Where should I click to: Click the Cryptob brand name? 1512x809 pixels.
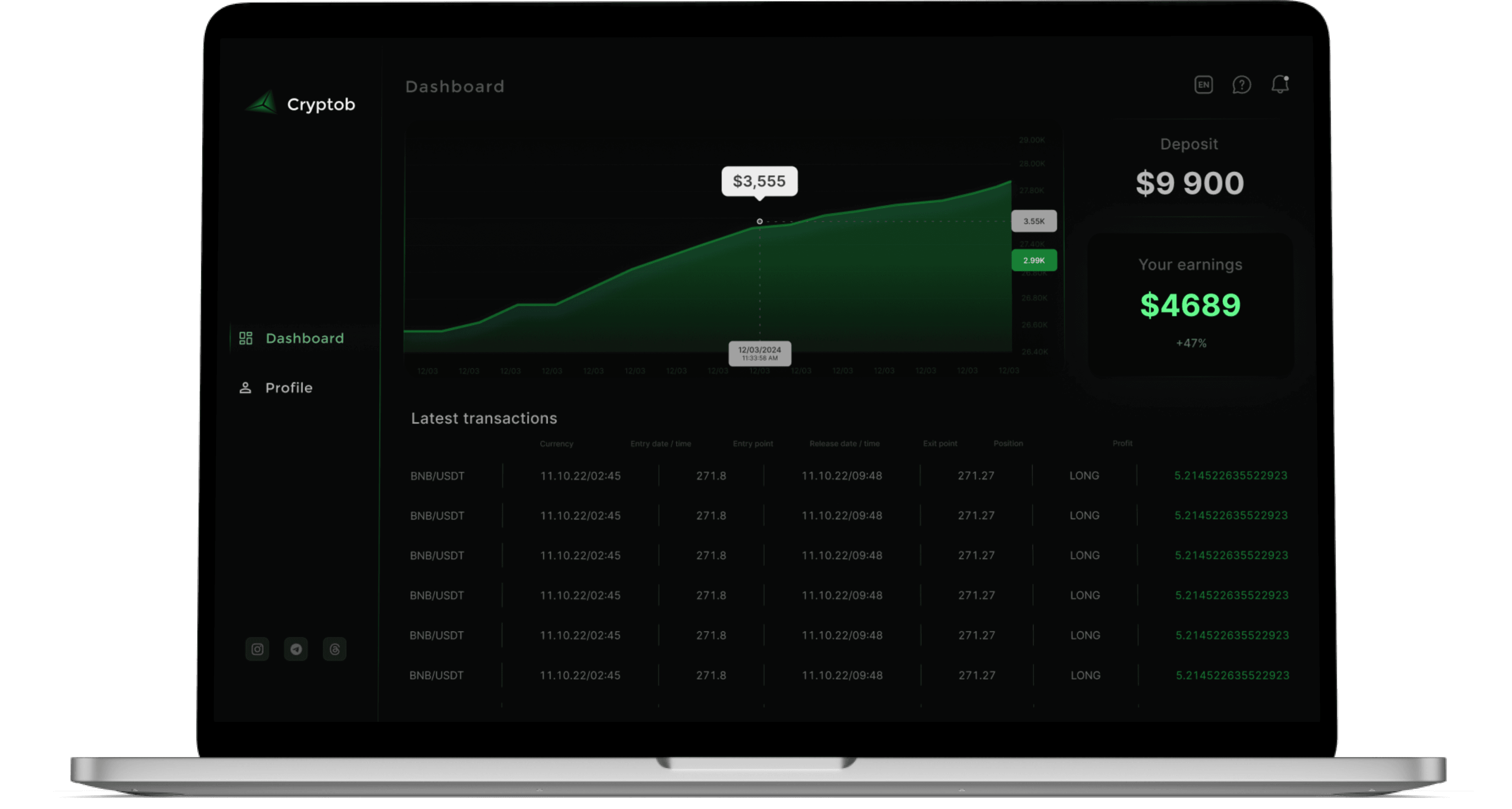pyautogui.click(x=321, y=104)
